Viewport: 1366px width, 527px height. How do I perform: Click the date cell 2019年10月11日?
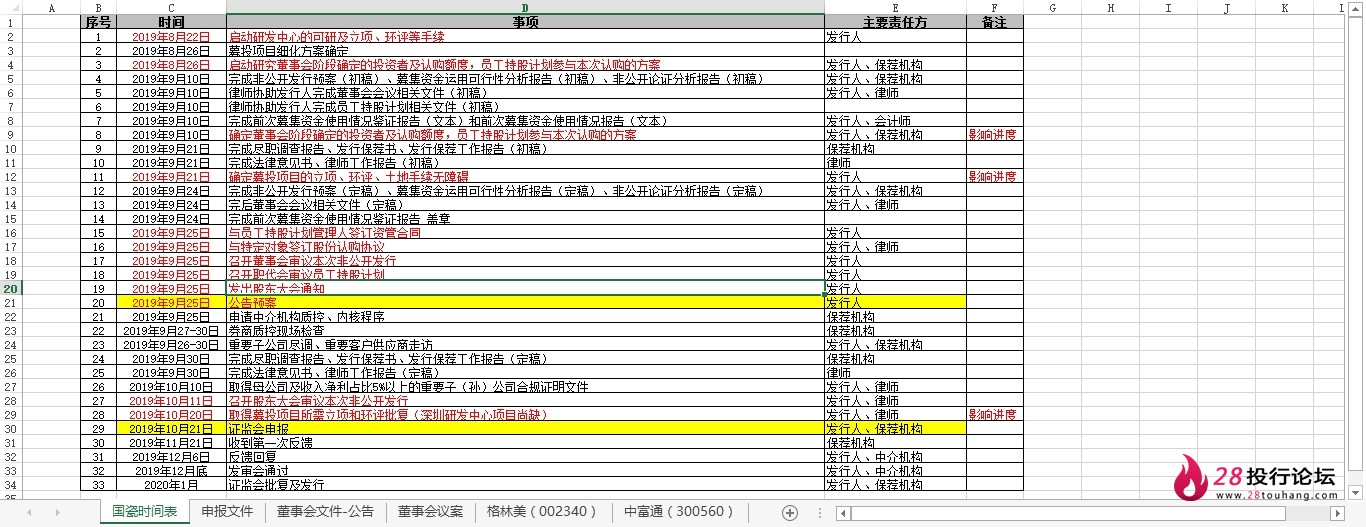click(x=171, y=400)
